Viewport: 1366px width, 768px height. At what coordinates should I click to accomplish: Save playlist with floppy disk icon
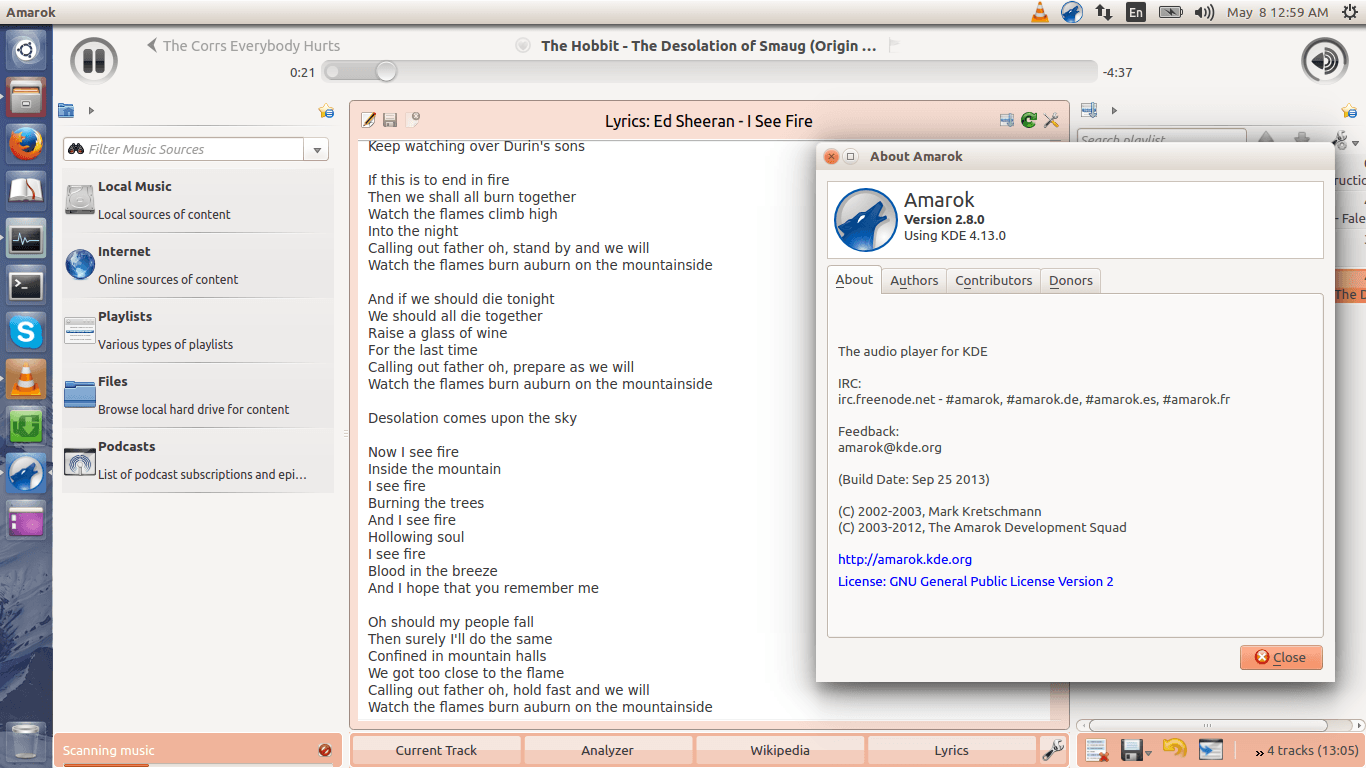(x=1132, y=750)
